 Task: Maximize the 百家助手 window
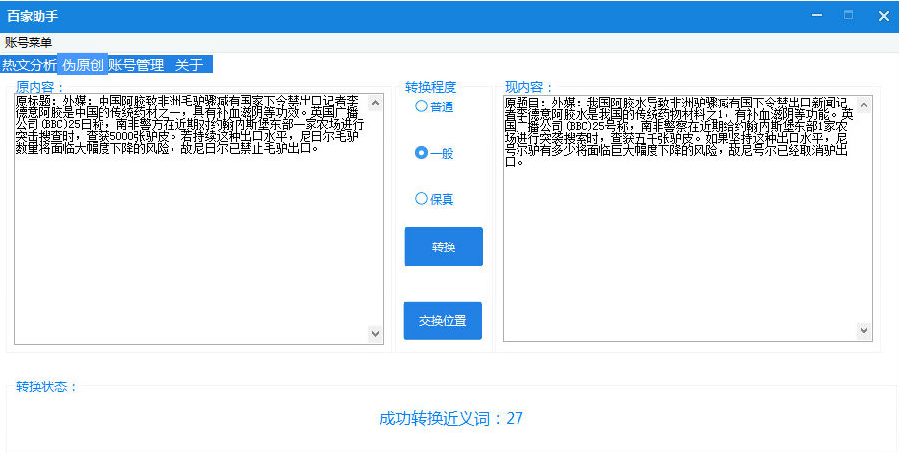tap(849, 15)
